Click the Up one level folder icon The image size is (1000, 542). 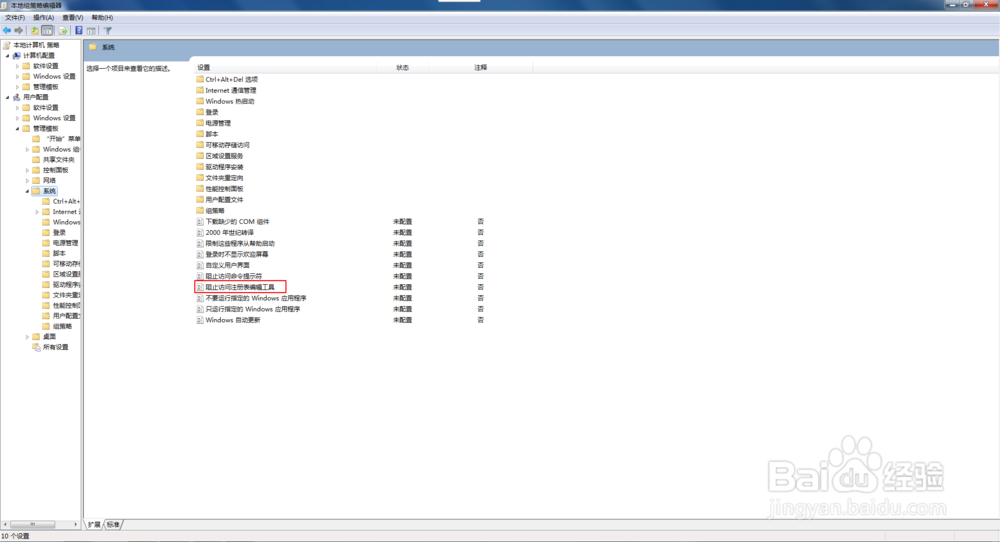coord(34,30)
